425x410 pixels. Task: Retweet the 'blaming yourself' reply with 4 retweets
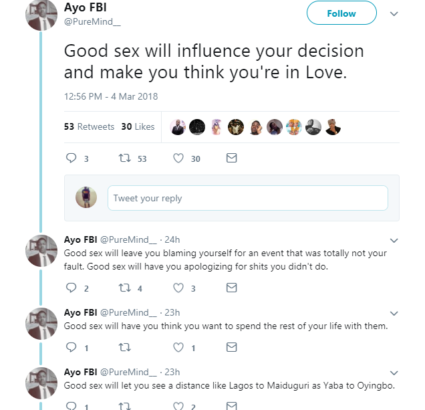(125, 288)
